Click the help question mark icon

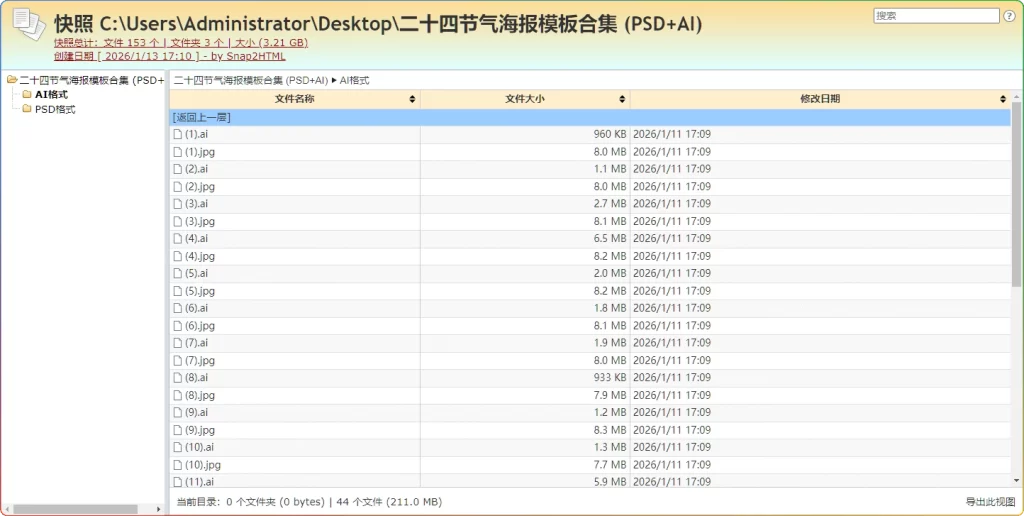(1010, 16)
